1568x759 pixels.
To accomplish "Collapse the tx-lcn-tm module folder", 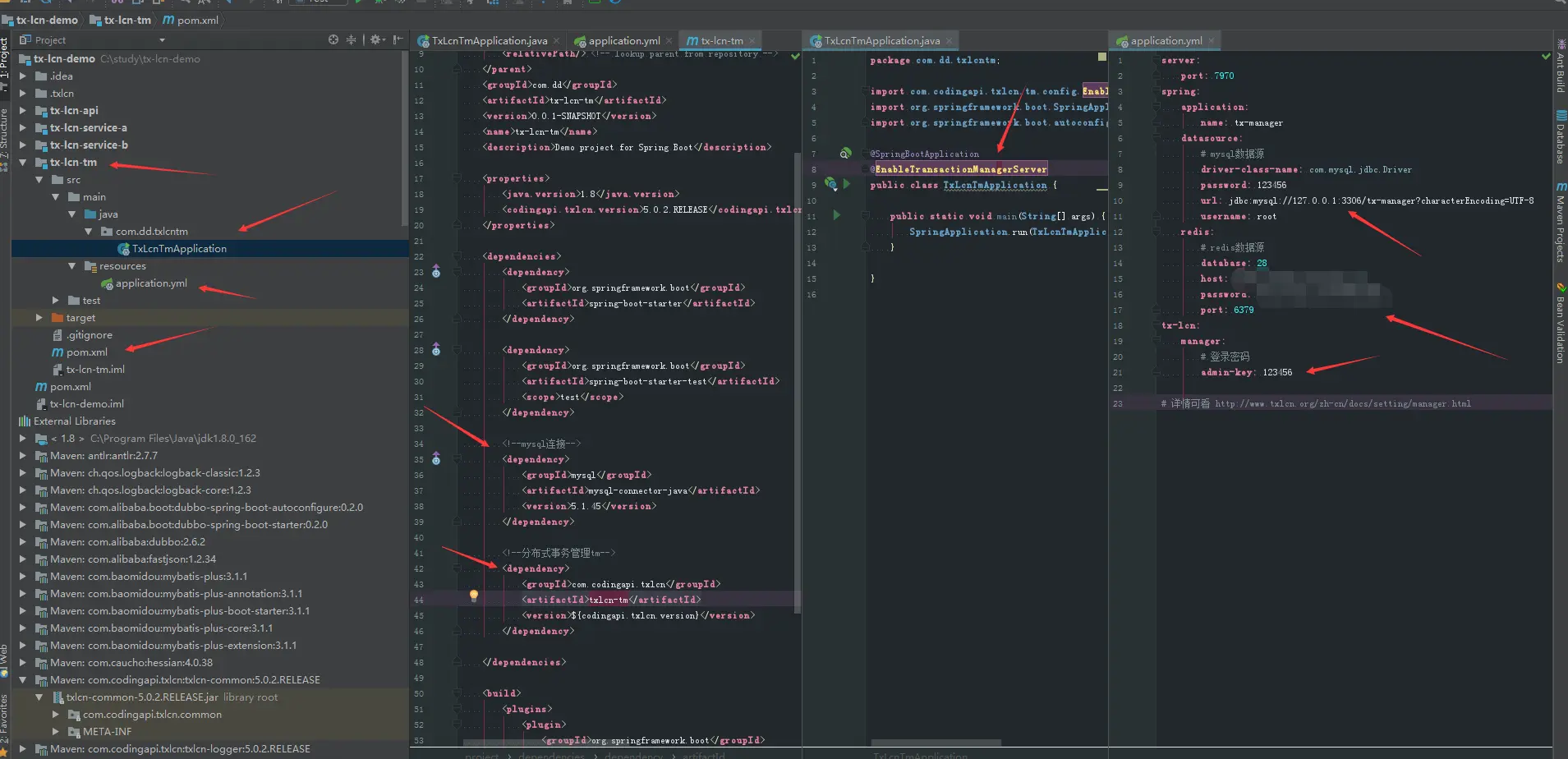I will (23, 163).
